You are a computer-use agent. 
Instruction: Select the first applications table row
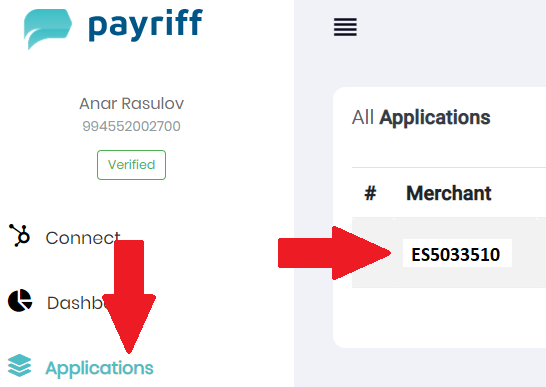pos(449,253)
